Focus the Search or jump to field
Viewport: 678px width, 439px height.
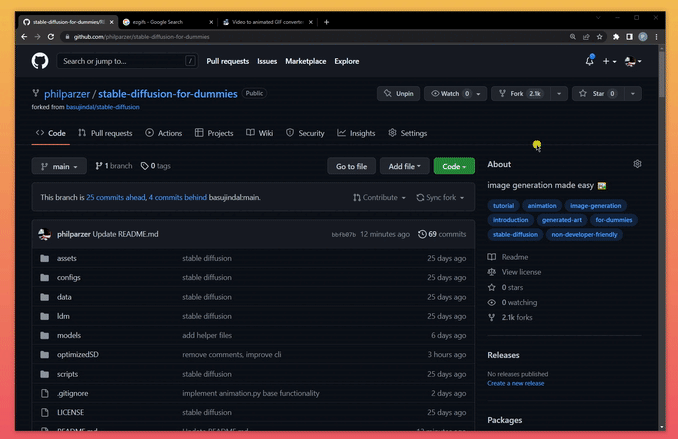[128, 61]
